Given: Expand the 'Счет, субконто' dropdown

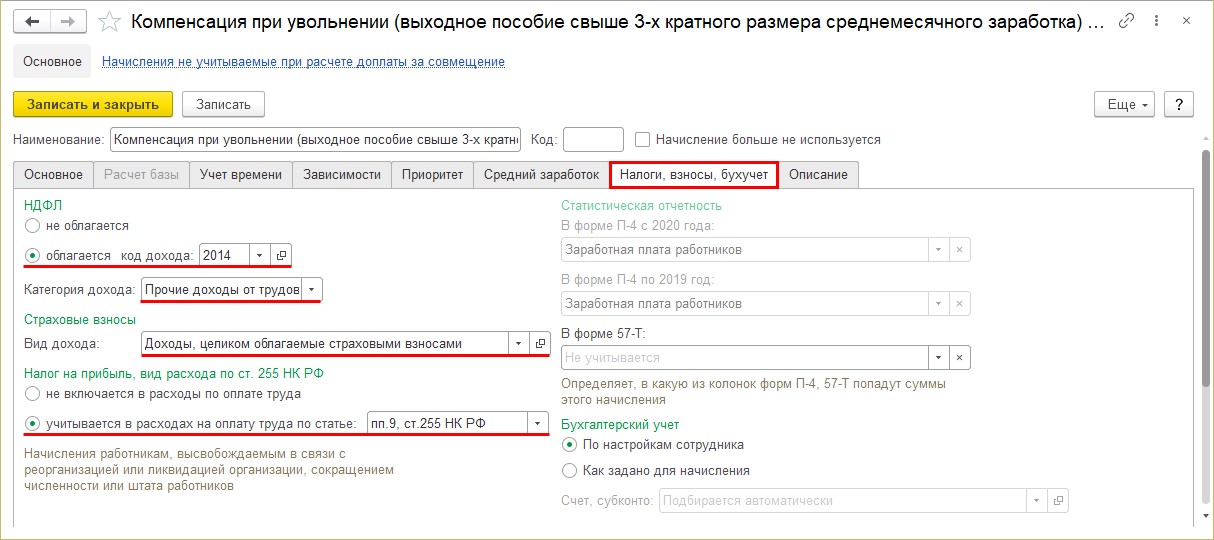Looking at the screenshot, I should click(x=1037, y=500).
